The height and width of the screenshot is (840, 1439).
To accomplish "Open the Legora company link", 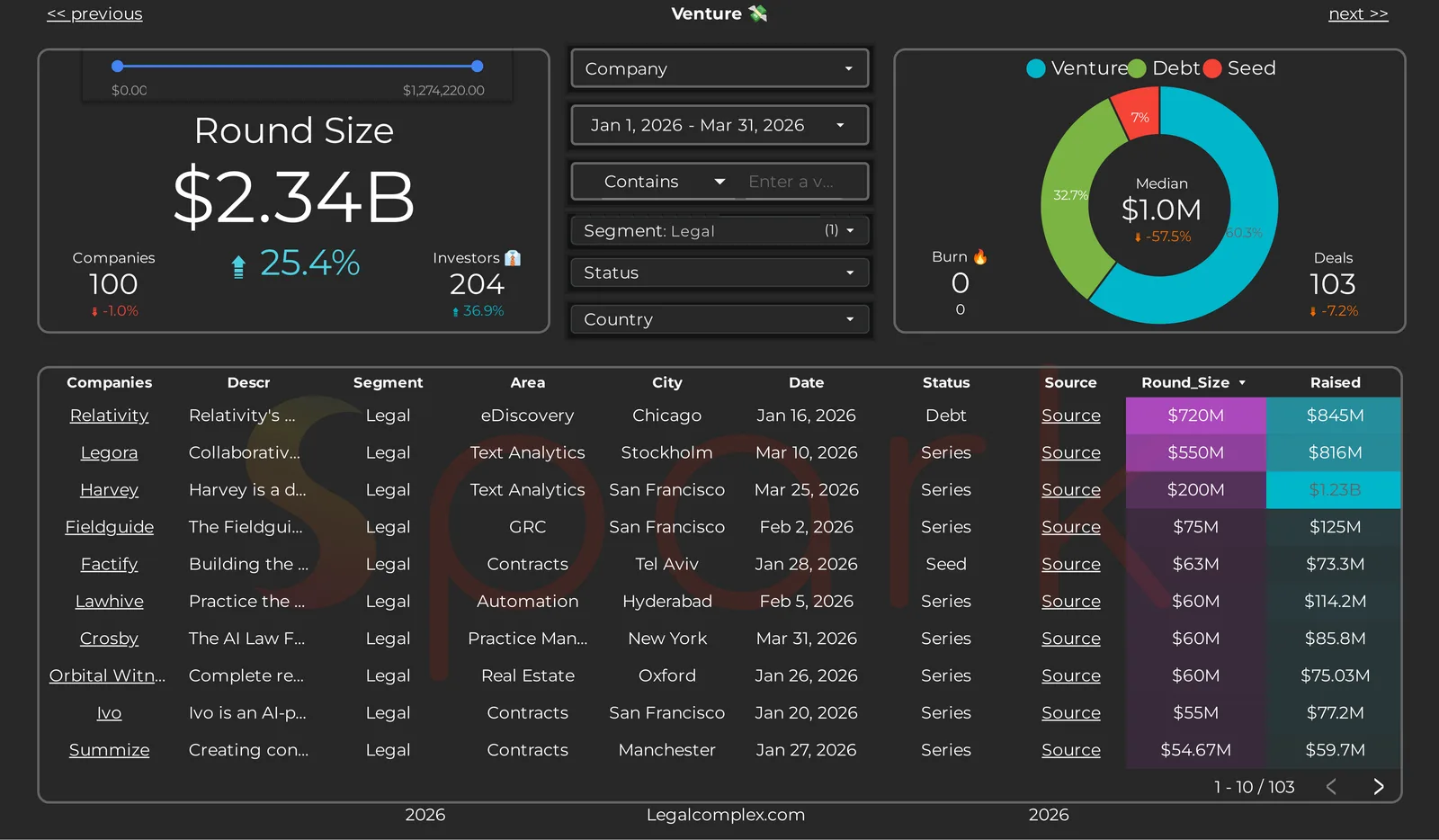I will point(109,452).
